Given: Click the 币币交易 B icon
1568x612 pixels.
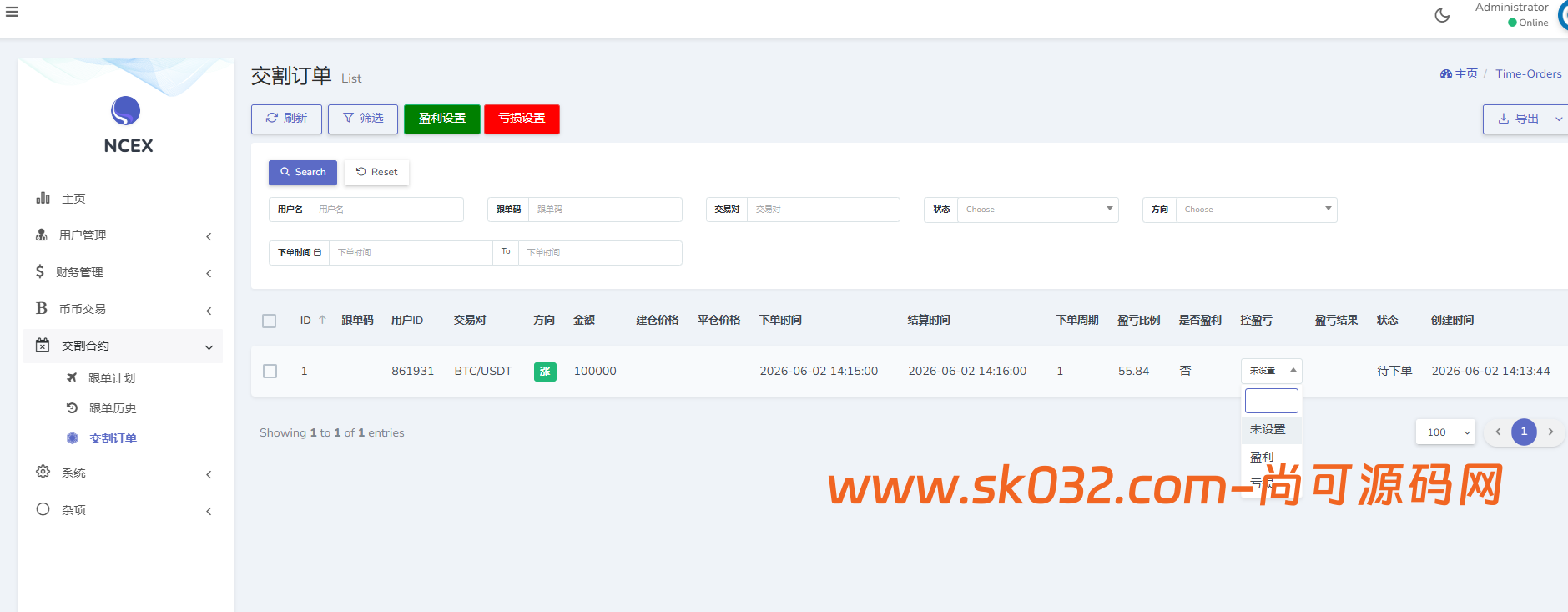Looking at the screenshot, I should 42,308.
